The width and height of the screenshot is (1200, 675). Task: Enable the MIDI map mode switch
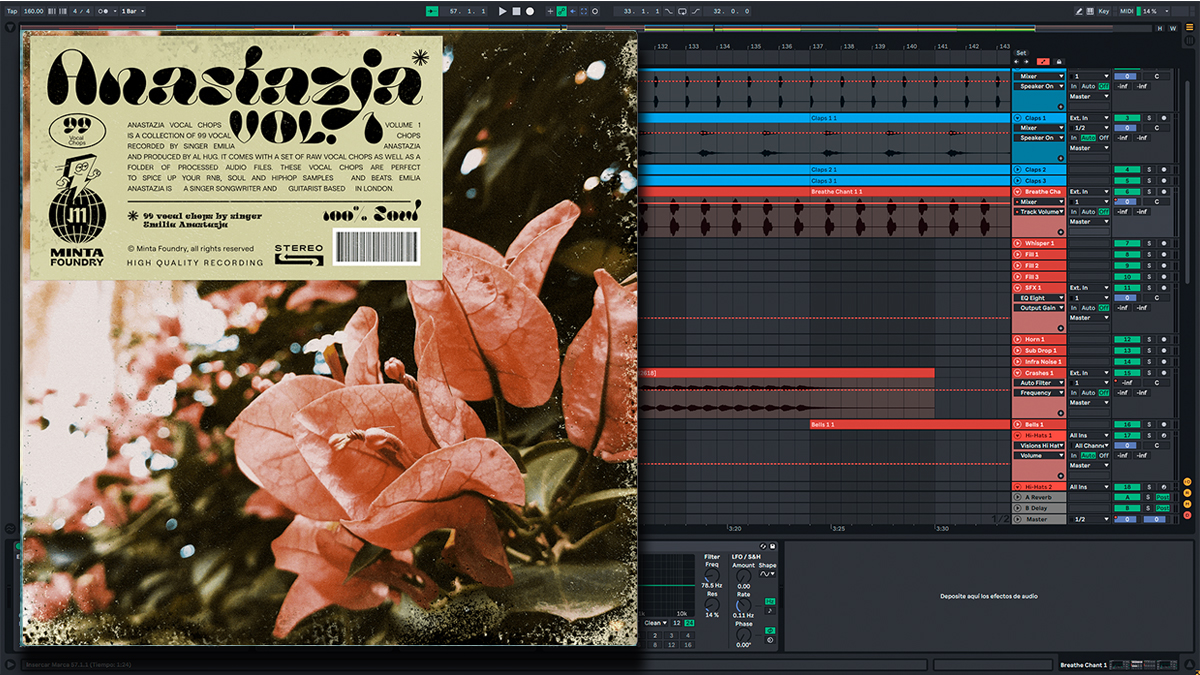[x=1125, y=11]
